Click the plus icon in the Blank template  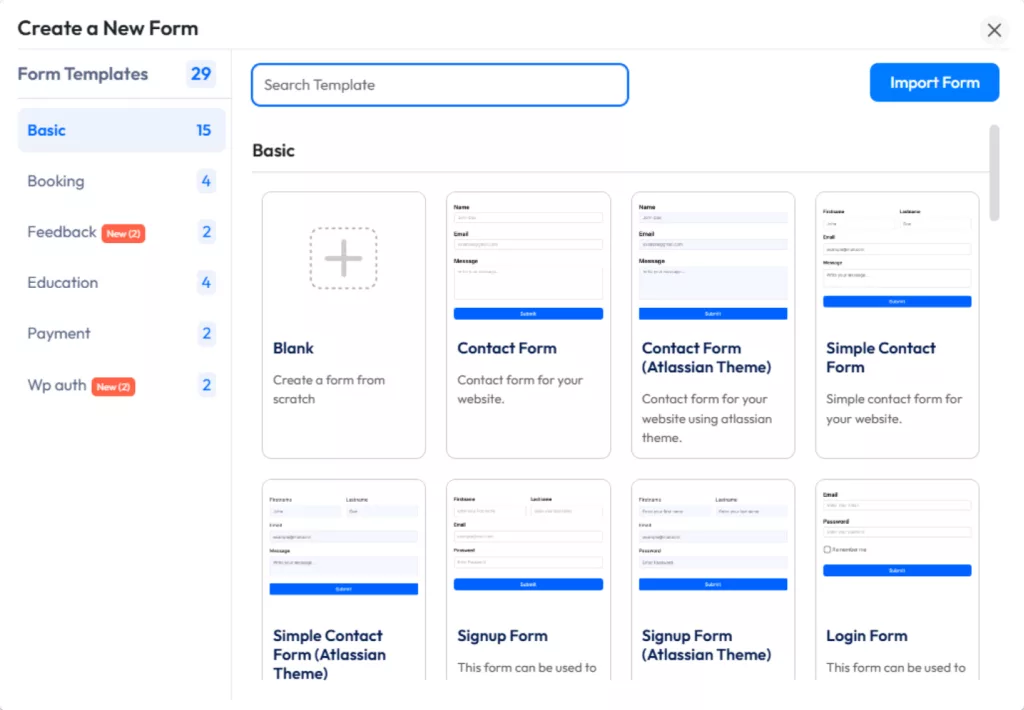point(343,257)
